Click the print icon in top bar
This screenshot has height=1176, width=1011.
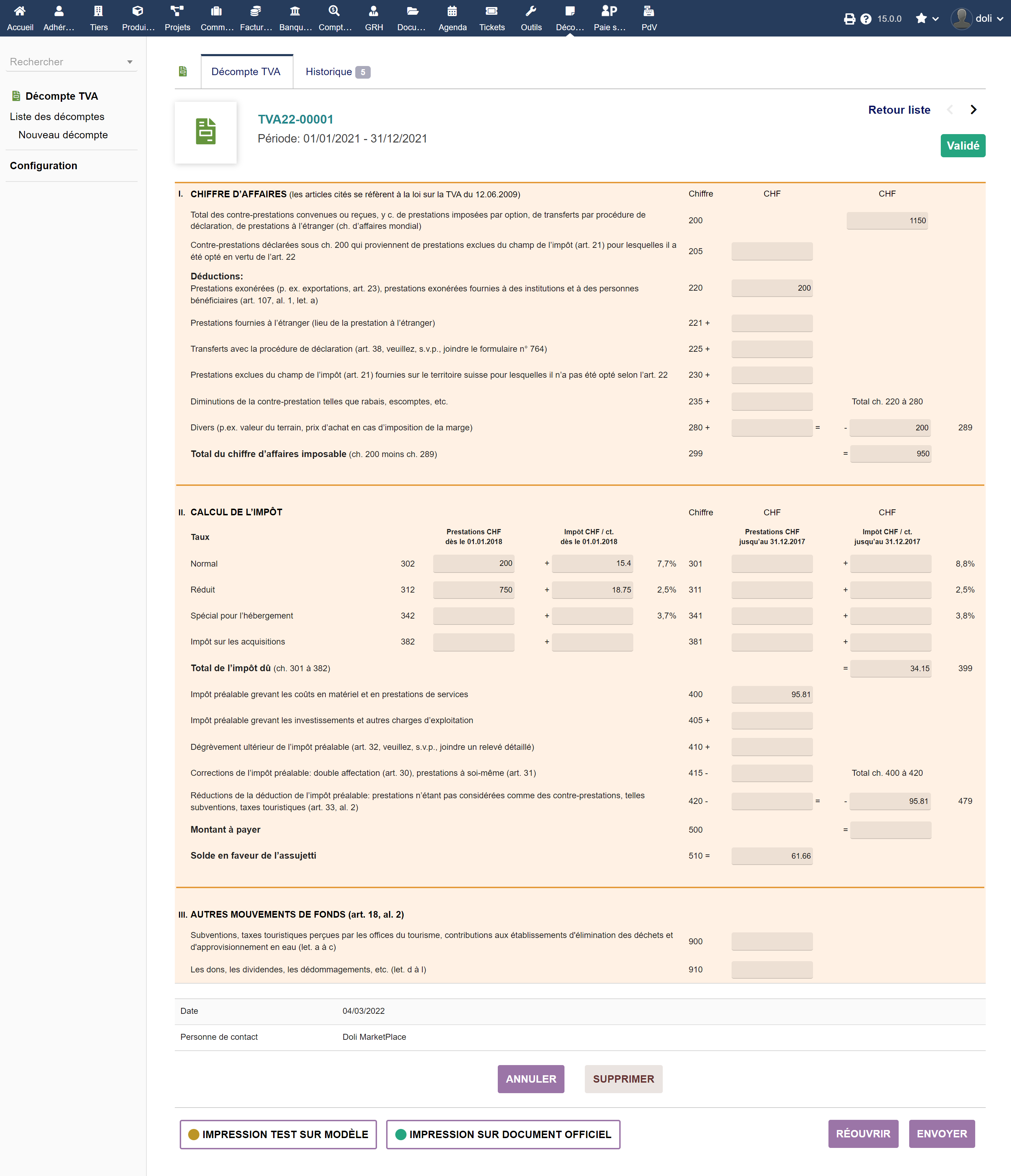tap(849, 19)
